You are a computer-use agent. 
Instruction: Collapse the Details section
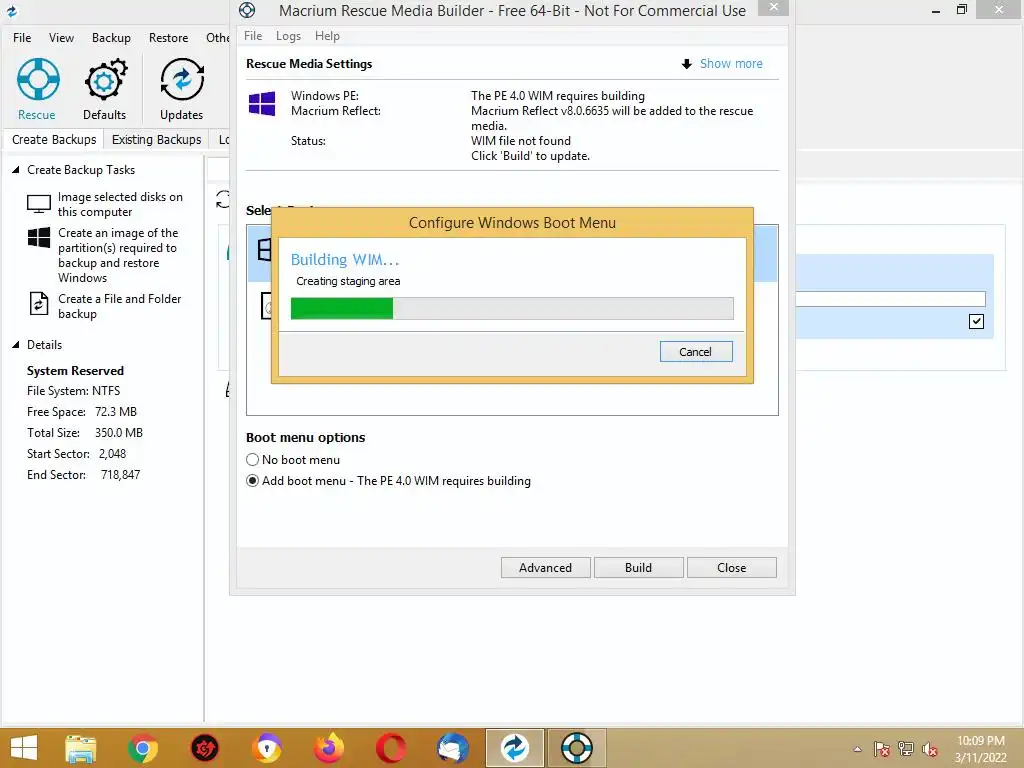click(16, 345)
